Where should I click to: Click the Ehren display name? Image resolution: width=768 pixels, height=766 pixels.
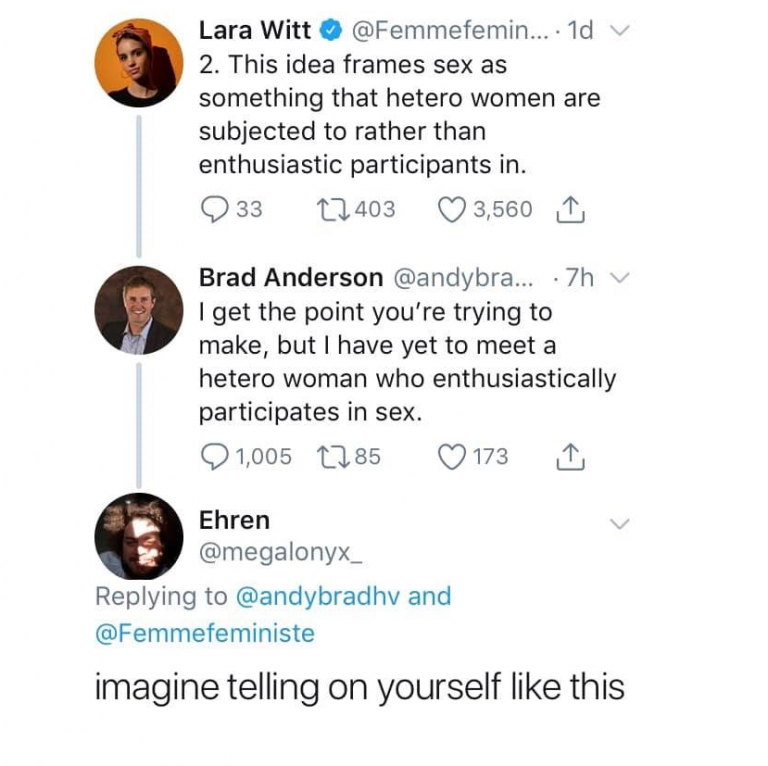234,520
